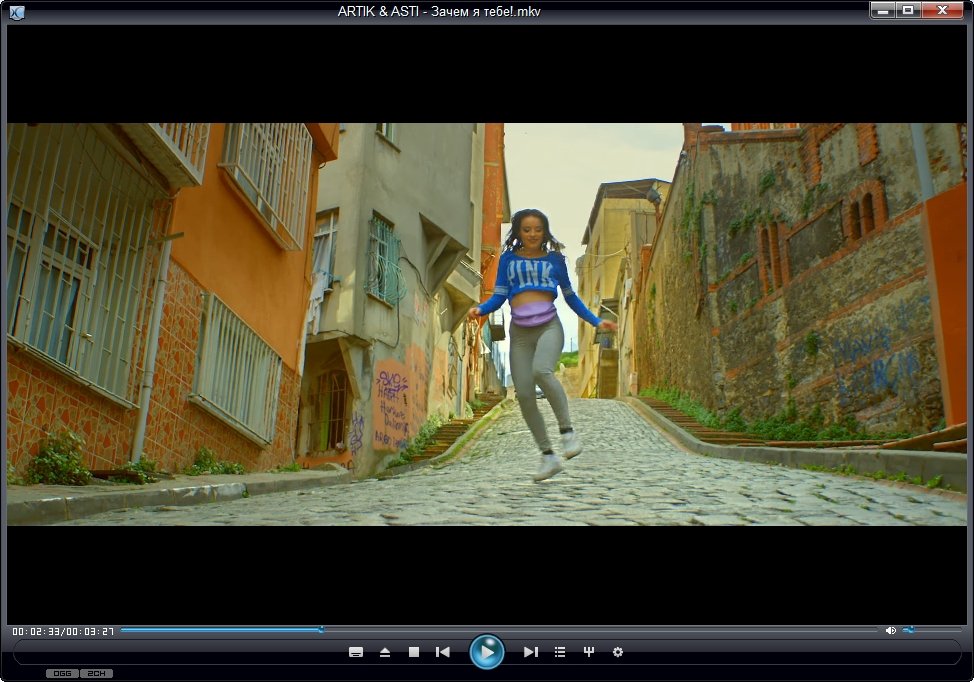Skip to the previous track
The height and width of the screenshot is (682, 974).
443,652
